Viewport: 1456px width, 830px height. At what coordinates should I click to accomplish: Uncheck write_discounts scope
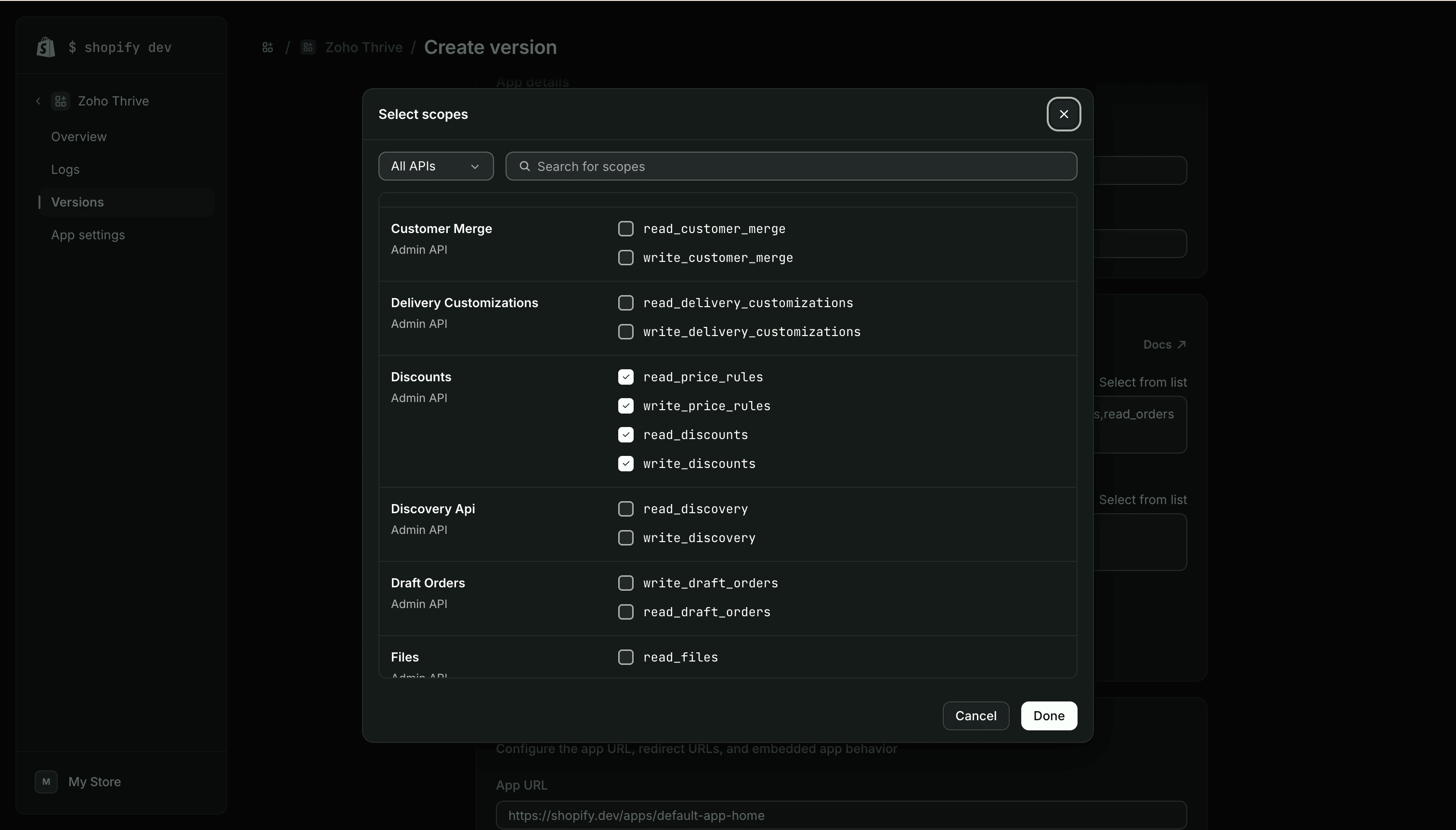click(625, 464)
